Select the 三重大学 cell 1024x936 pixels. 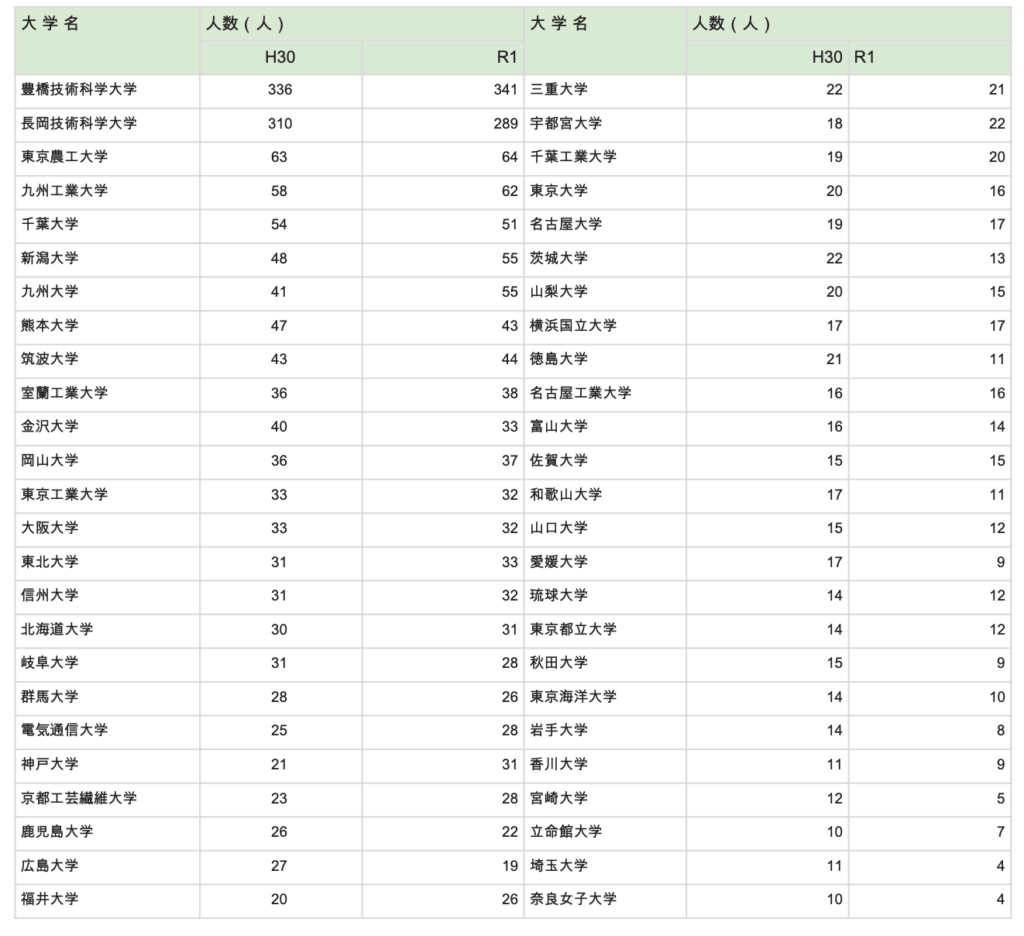click(x=559, y=90)
